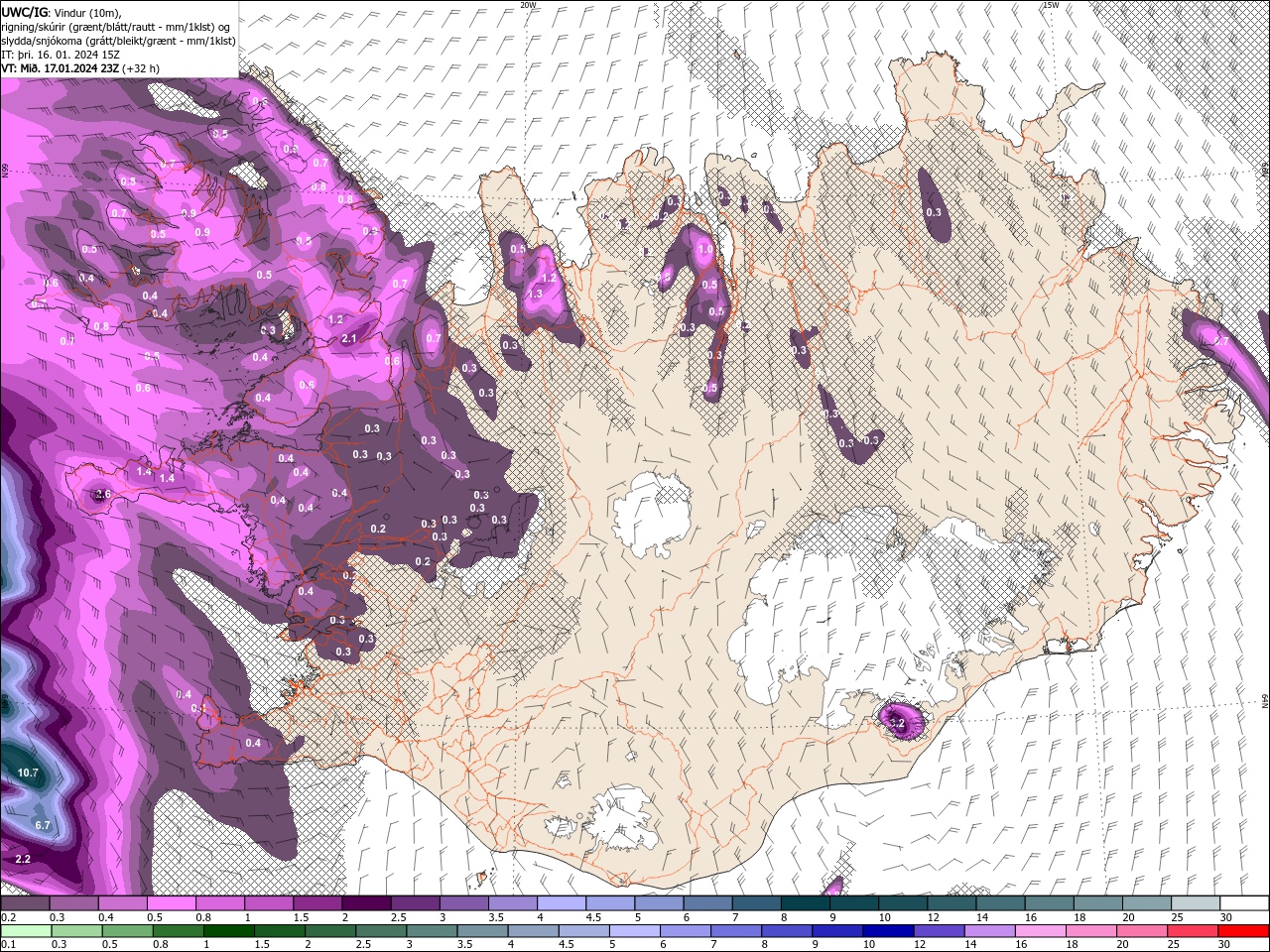Select the 'rigning/skúrir (grænt/blátt/rautt' header line

(117, 26)
